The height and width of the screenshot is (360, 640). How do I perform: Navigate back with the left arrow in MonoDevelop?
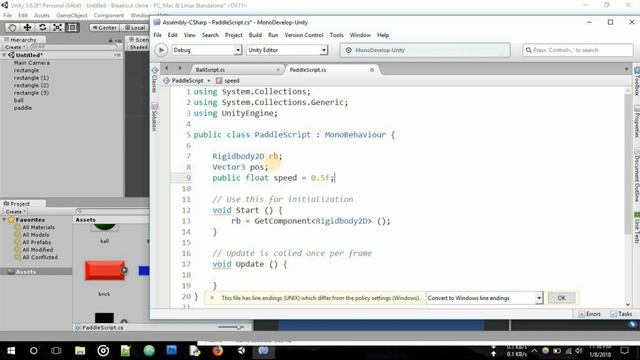point(167,68)
